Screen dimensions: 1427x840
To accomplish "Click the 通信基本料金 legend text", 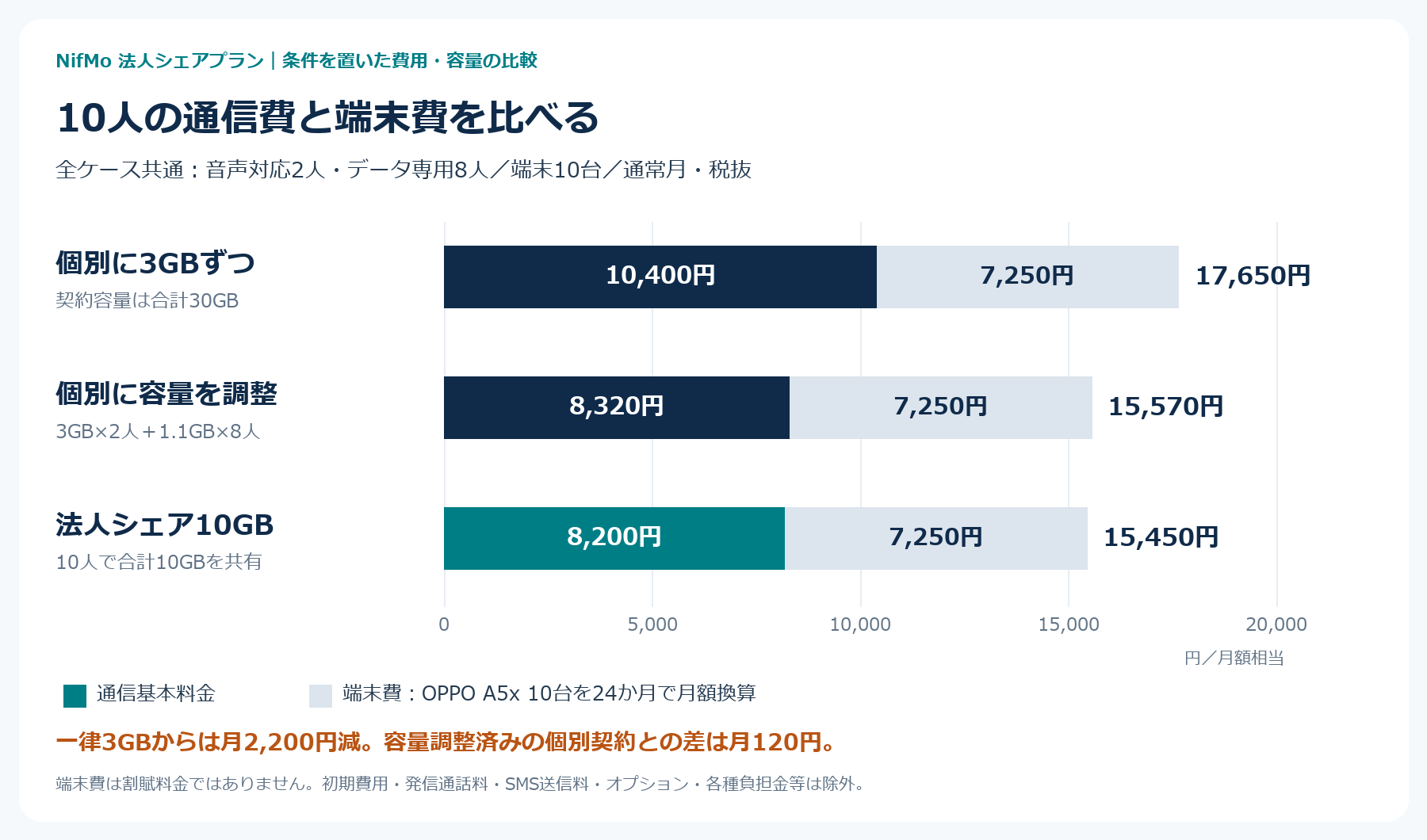I will tap(156, 693).
